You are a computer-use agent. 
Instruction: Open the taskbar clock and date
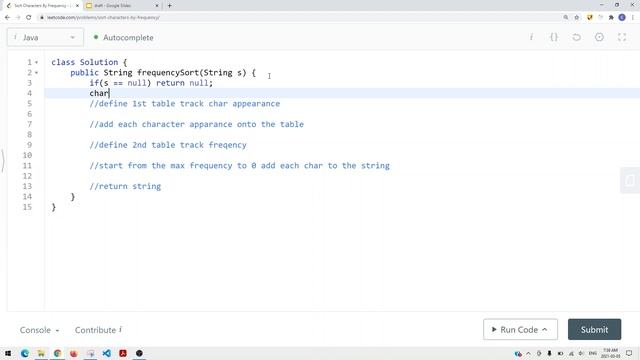611,353
